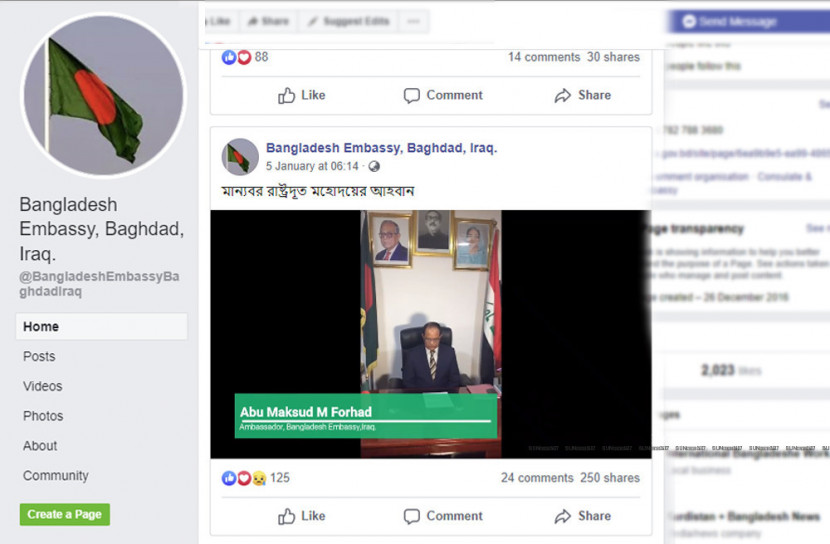The height and width of the screenshot is (544, 830).
Task: Open the public globe icon beside post date
Action: click(x=374, y=166)
